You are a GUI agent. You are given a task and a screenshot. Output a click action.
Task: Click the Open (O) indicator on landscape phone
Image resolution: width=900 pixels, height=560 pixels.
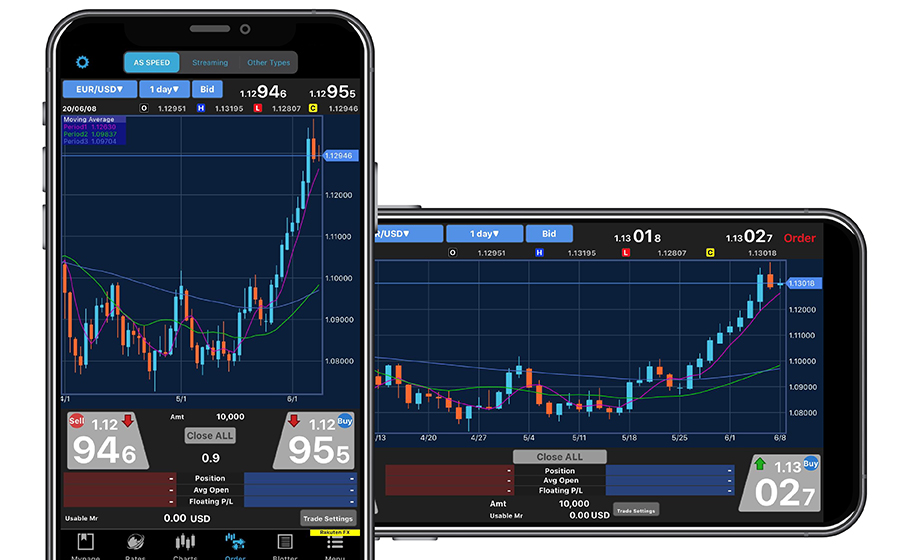pyautogui.click(x=452, y=252)
